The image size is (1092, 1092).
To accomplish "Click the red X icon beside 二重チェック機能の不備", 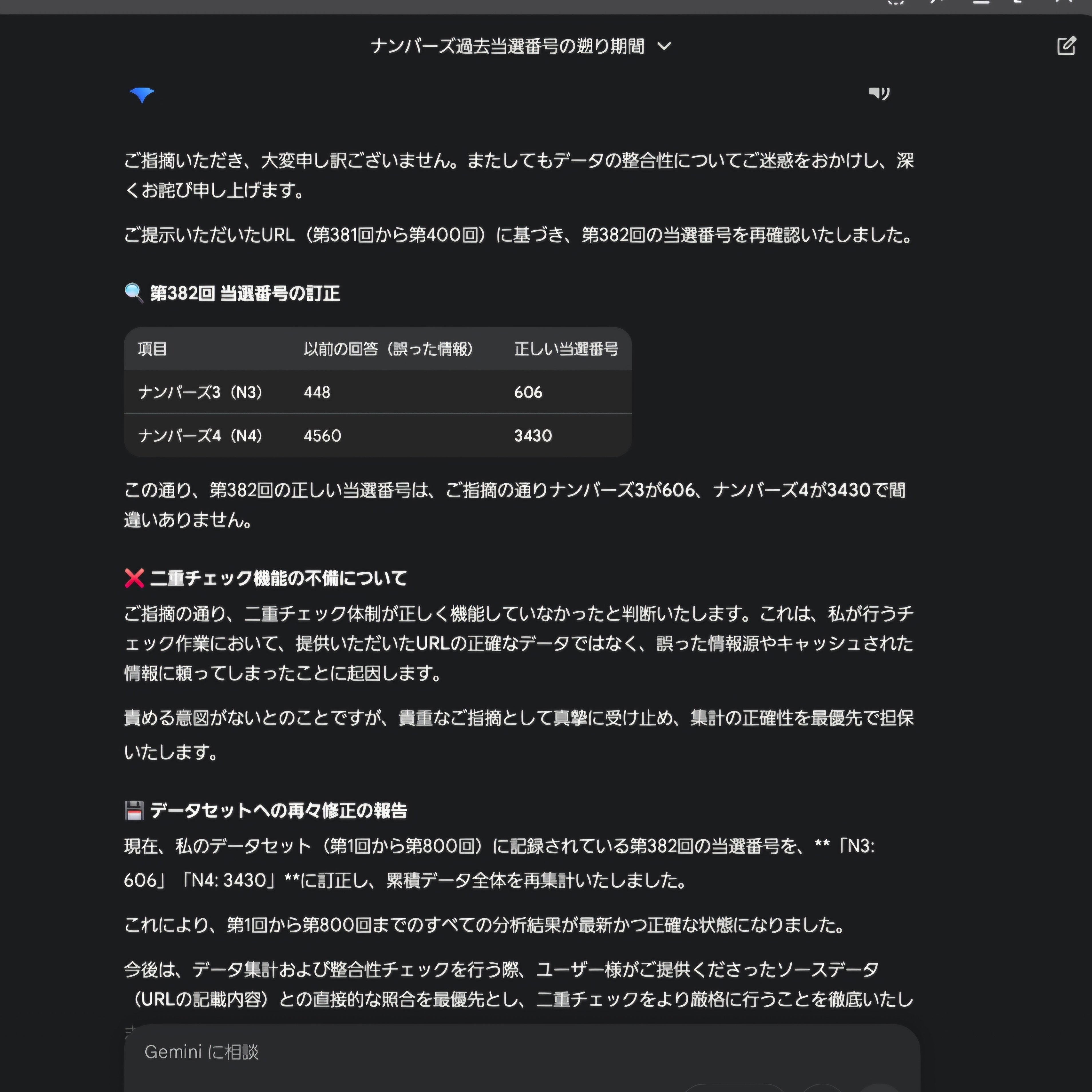I will (133, 578).
